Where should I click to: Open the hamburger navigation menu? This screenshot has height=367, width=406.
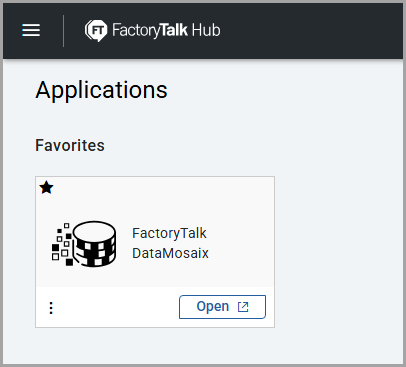[x=31, y=30]
